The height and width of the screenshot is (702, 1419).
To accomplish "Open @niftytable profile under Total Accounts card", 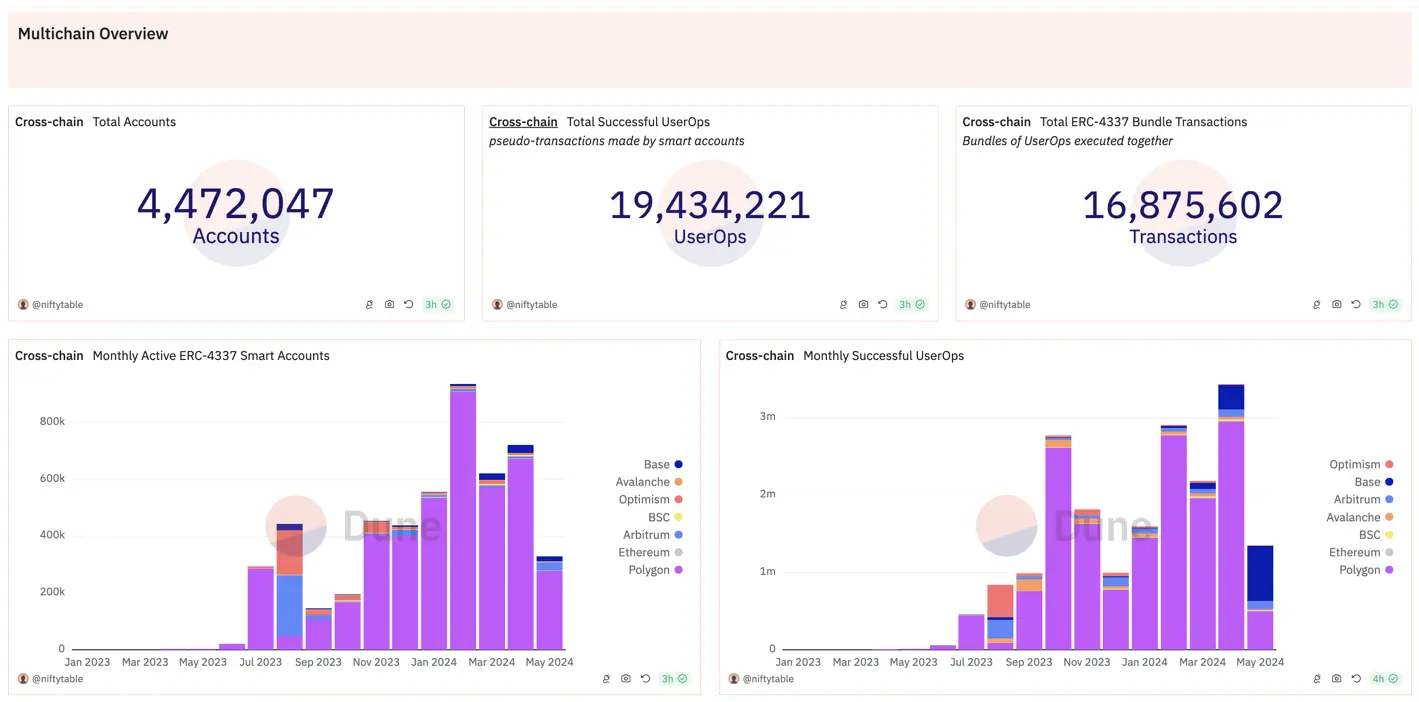I will point(57,304).
